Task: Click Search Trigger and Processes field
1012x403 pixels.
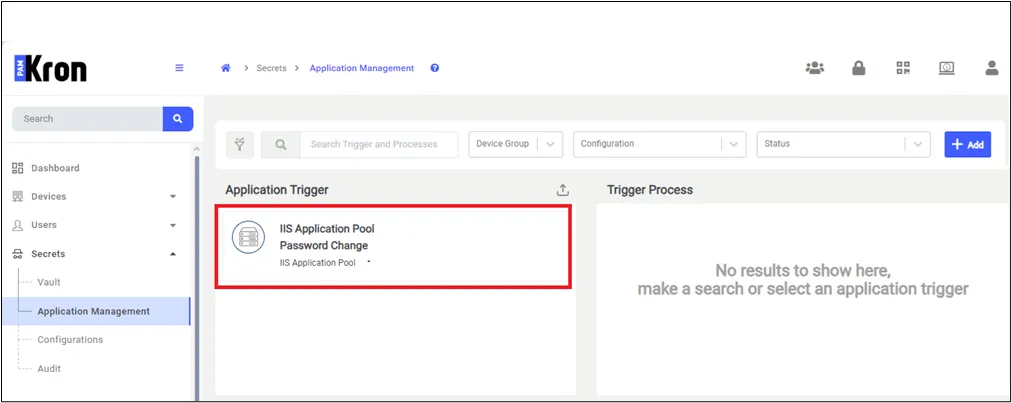Action: tap(379, 145)
